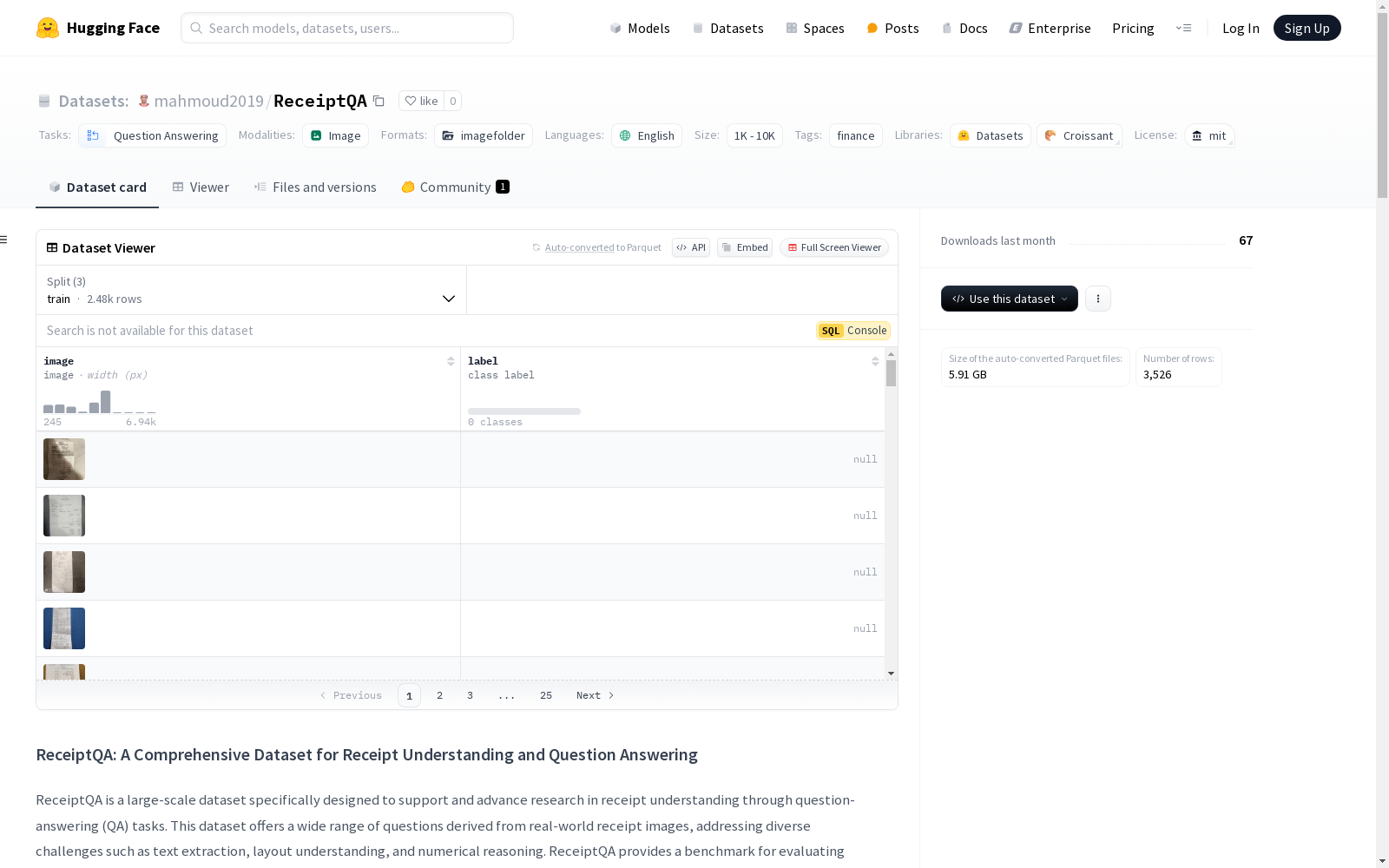The image size is (1389, 868).
Task: Go to page 2 of the viewer
Action: tap(440, 695)
